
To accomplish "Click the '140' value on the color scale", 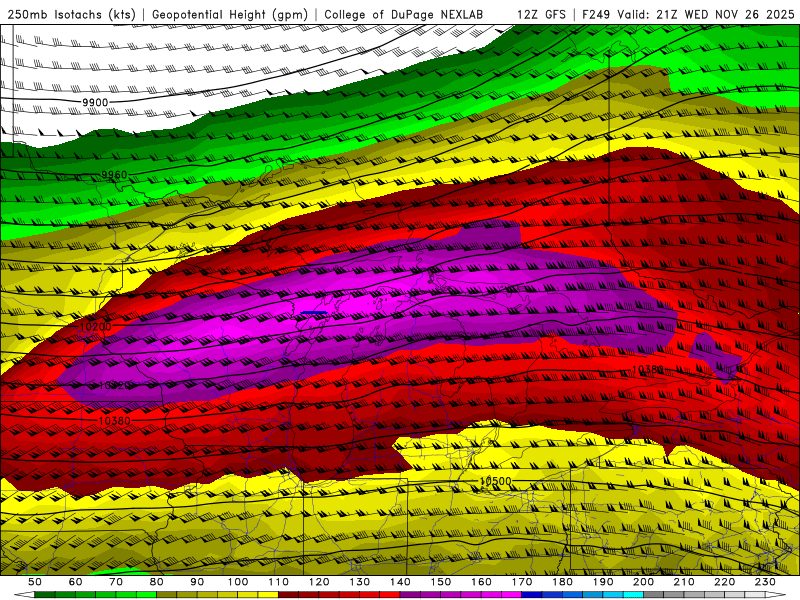I will 400,582.
